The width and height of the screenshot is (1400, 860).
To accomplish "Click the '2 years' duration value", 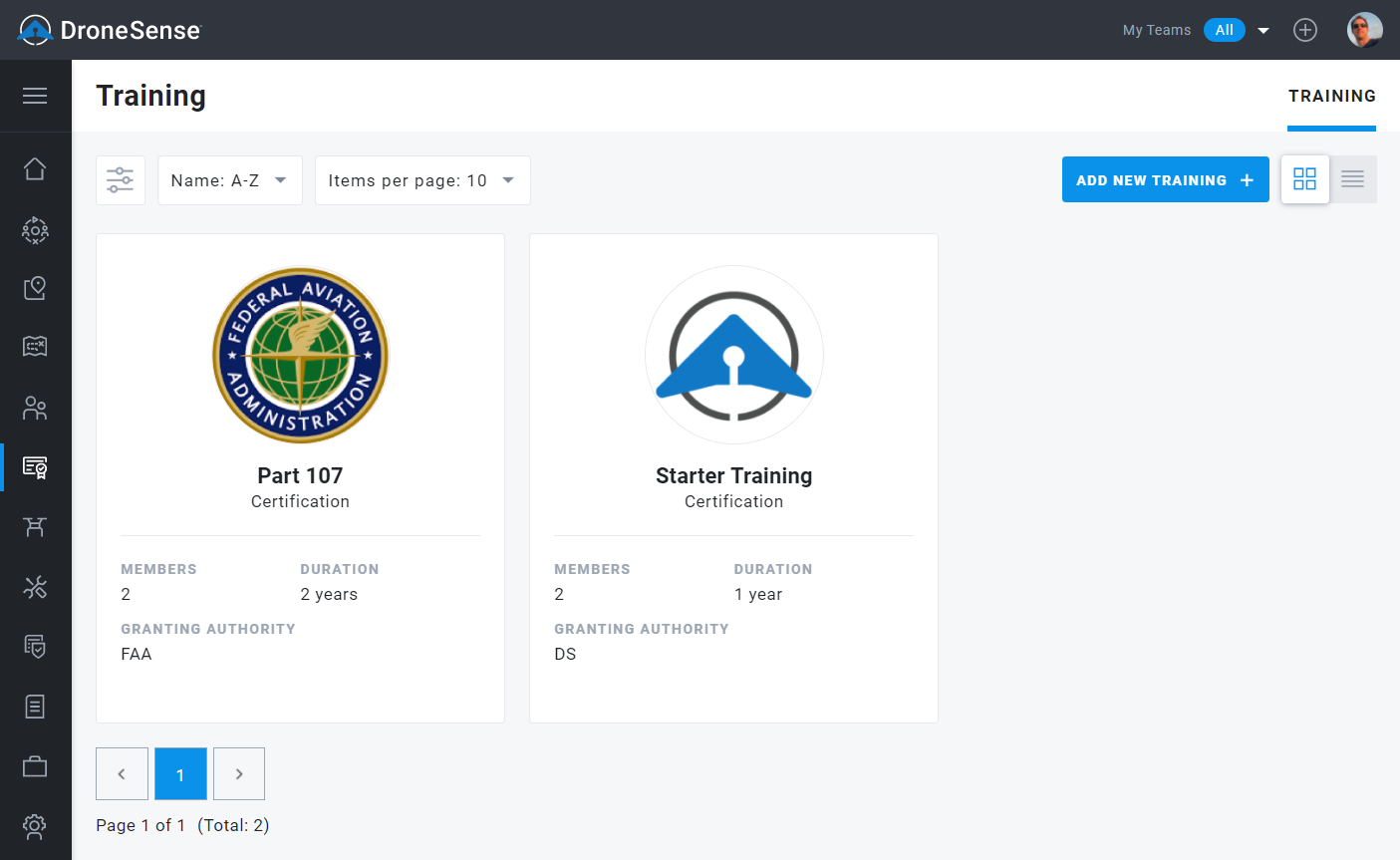I will [x=329, y=594].
